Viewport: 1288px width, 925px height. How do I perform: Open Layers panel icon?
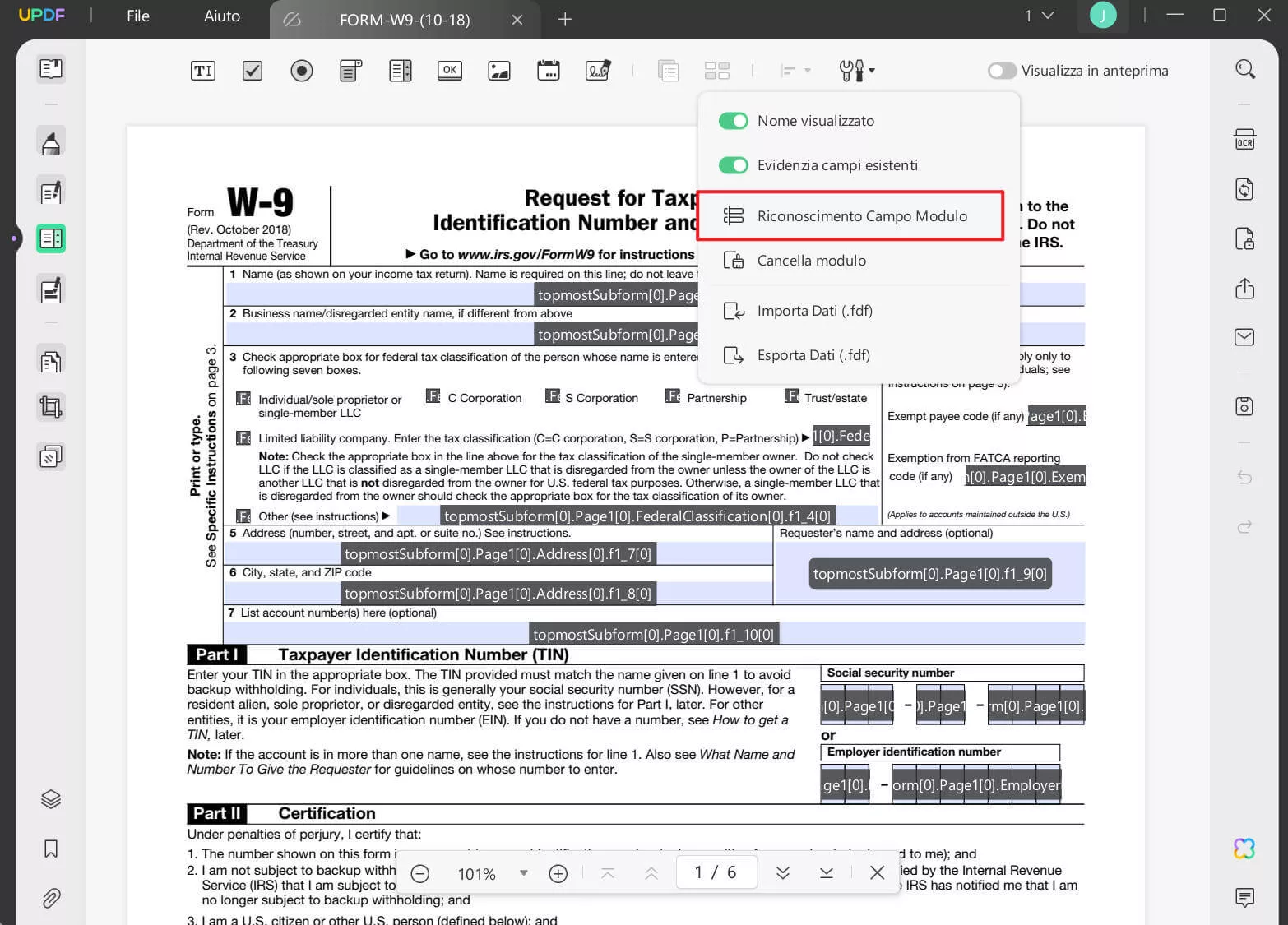[x=51, y=799]
